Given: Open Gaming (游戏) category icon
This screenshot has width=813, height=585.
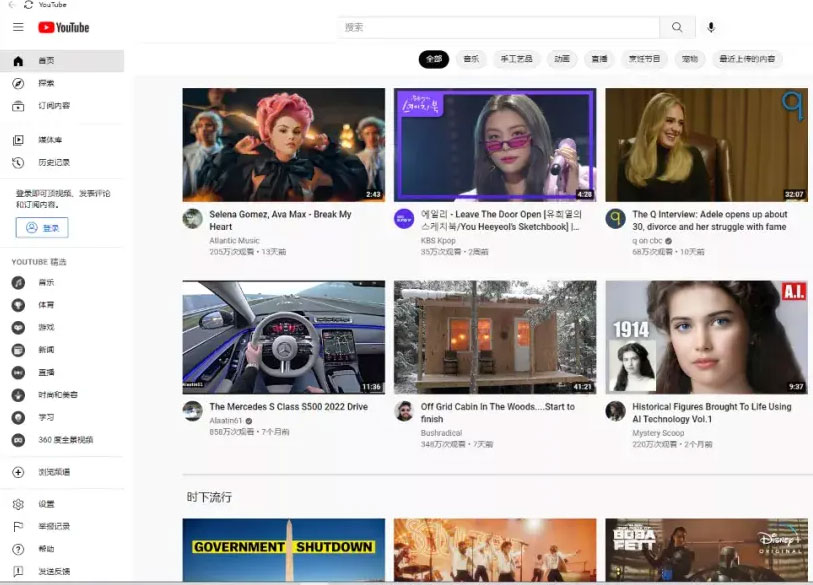Looking at the screenshot, I should coord(18,328).
